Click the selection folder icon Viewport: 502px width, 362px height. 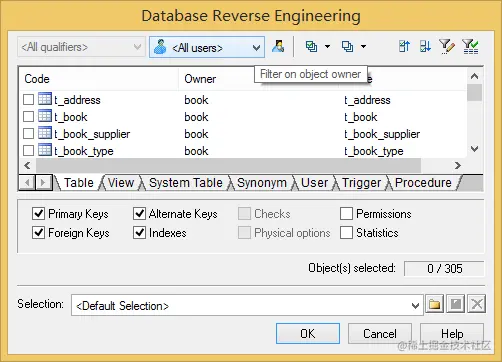click(x=434, y=304)
